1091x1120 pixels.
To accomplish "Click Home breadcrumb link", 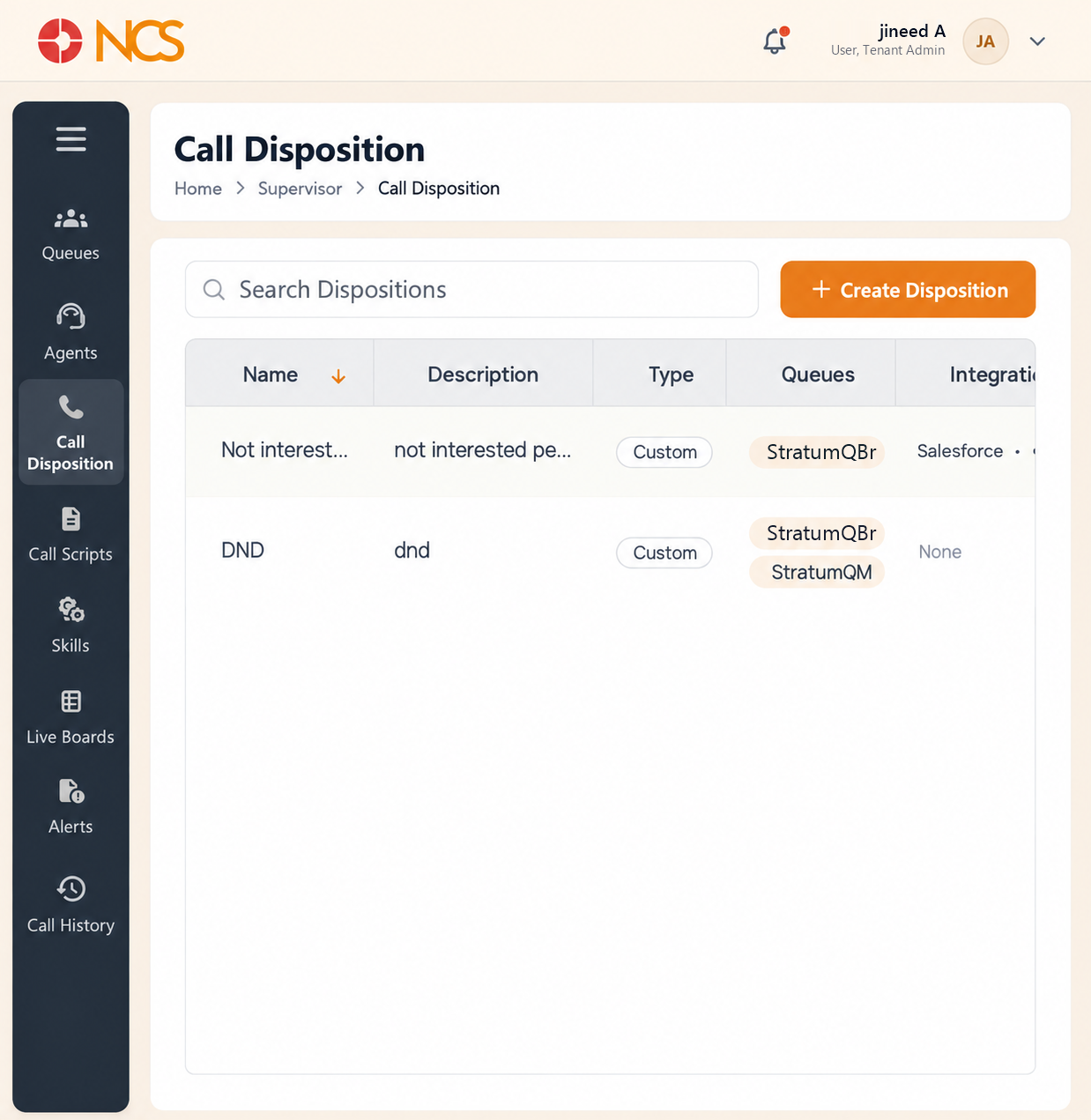I will tap(198, 189).
